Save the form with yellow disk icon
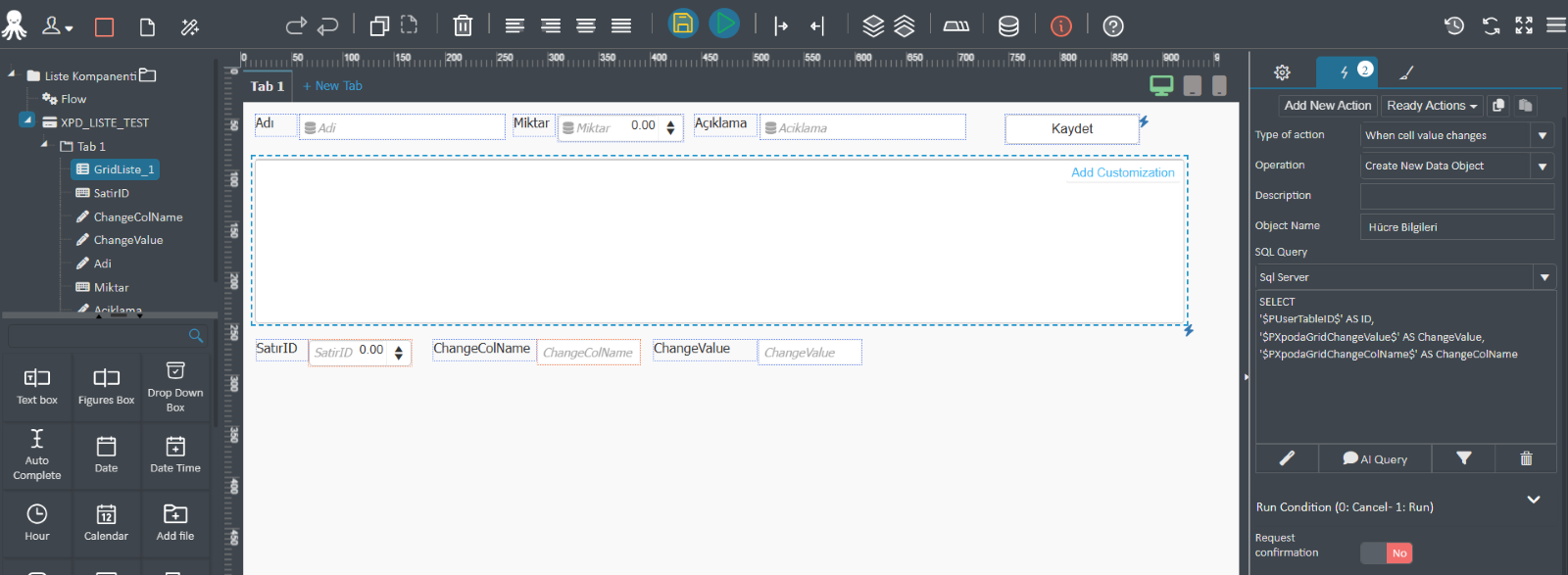 (683, 23)
